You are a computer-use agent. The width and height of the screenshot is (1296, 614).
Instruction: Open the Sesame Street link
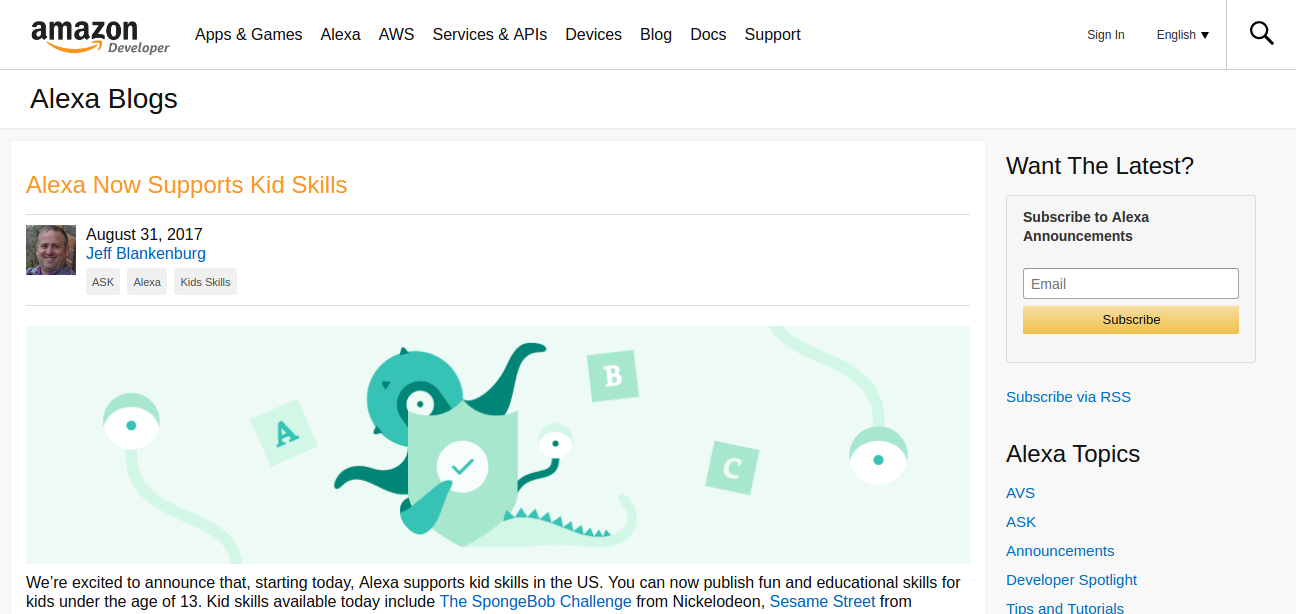click(822, 602)
